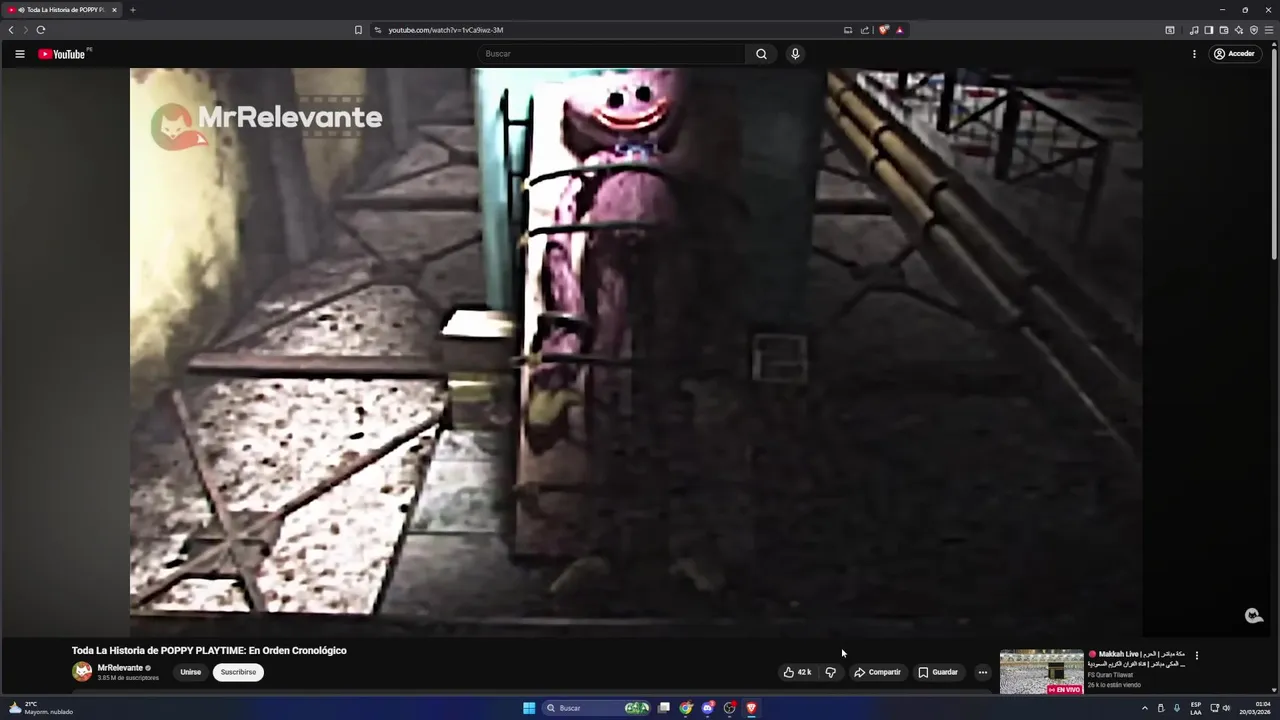Open the ESP LAA language indicator
The image size is (1280, 720).
coord(1196,708)
